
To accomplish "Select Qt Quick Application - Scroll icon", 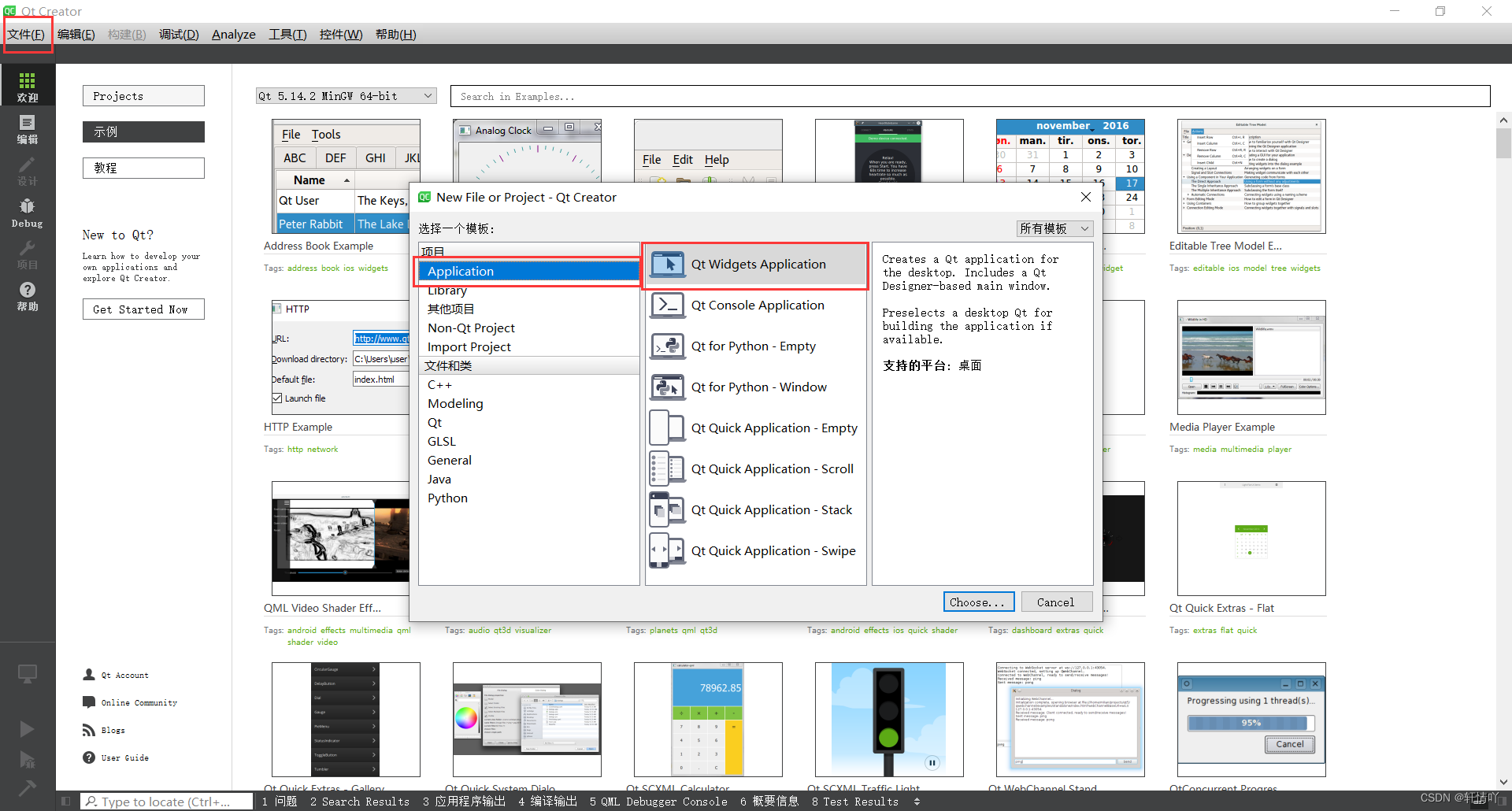I will point(668,468).
